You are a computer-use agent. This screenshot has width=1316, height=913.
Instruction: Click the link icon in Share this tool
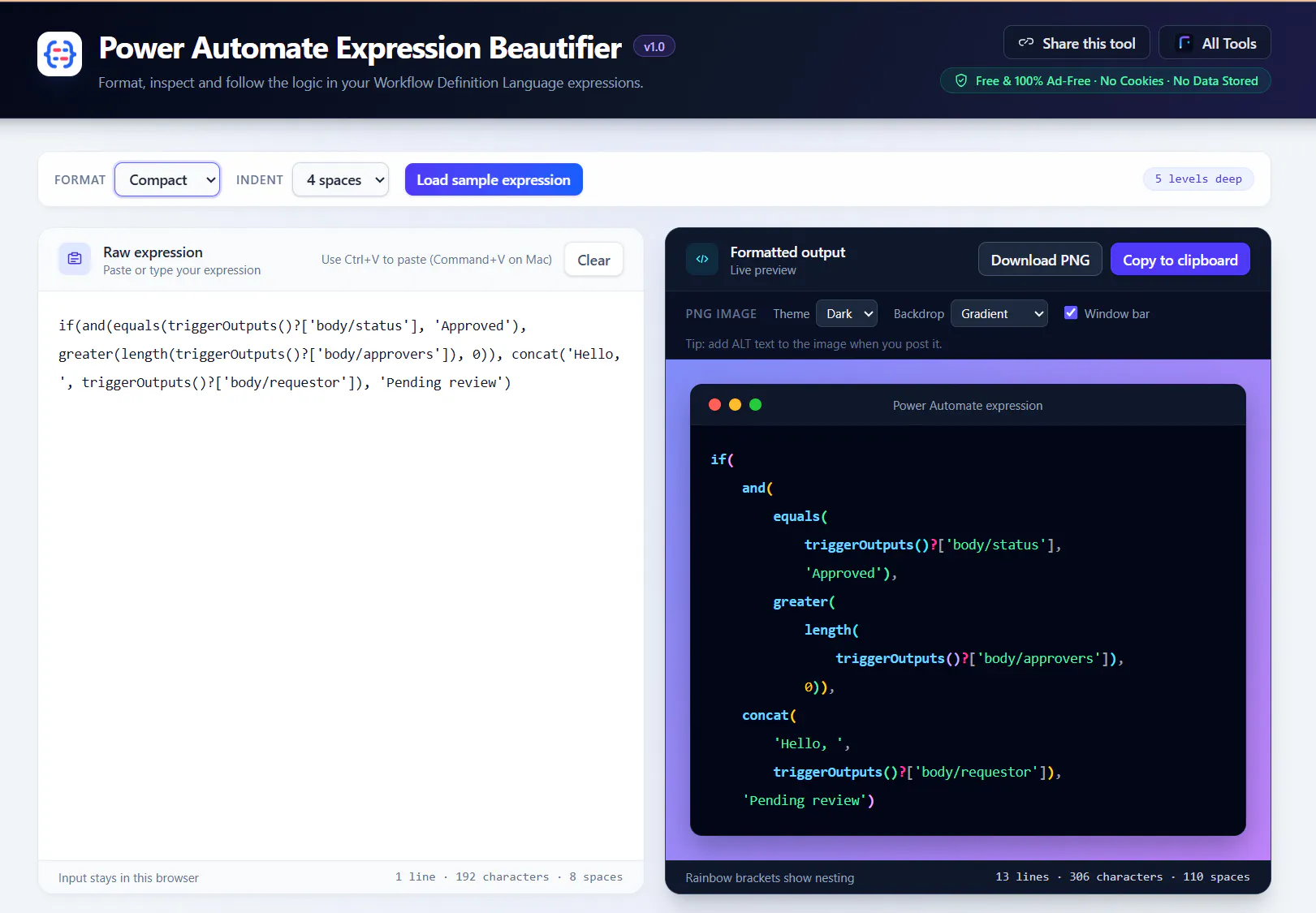(x=1026, y=43)
